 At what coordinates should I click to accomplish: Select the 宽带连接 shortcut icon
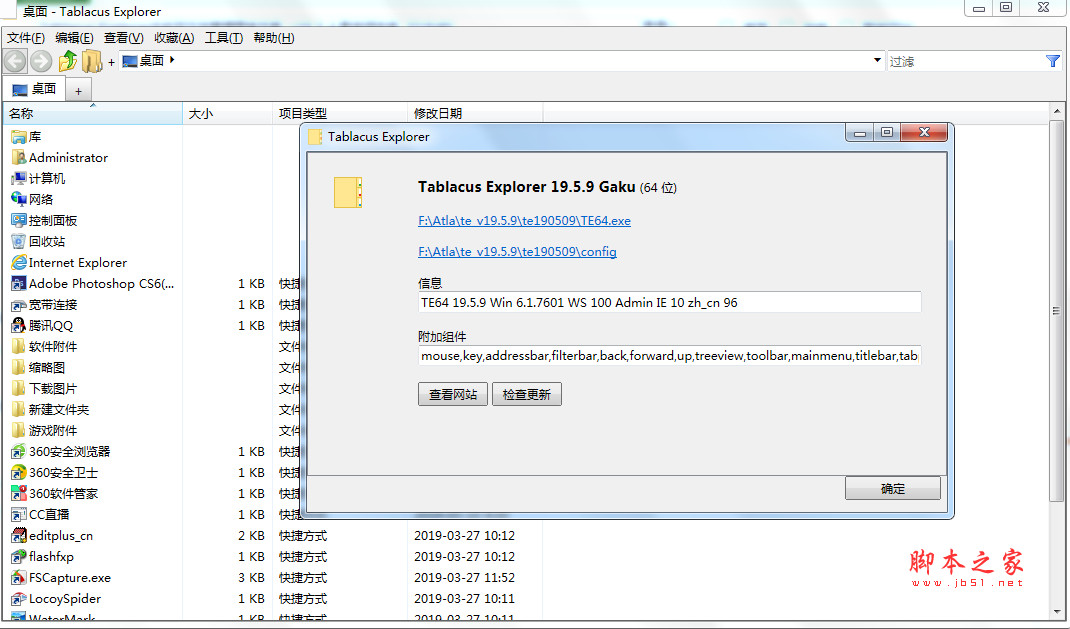coord(19,305)
